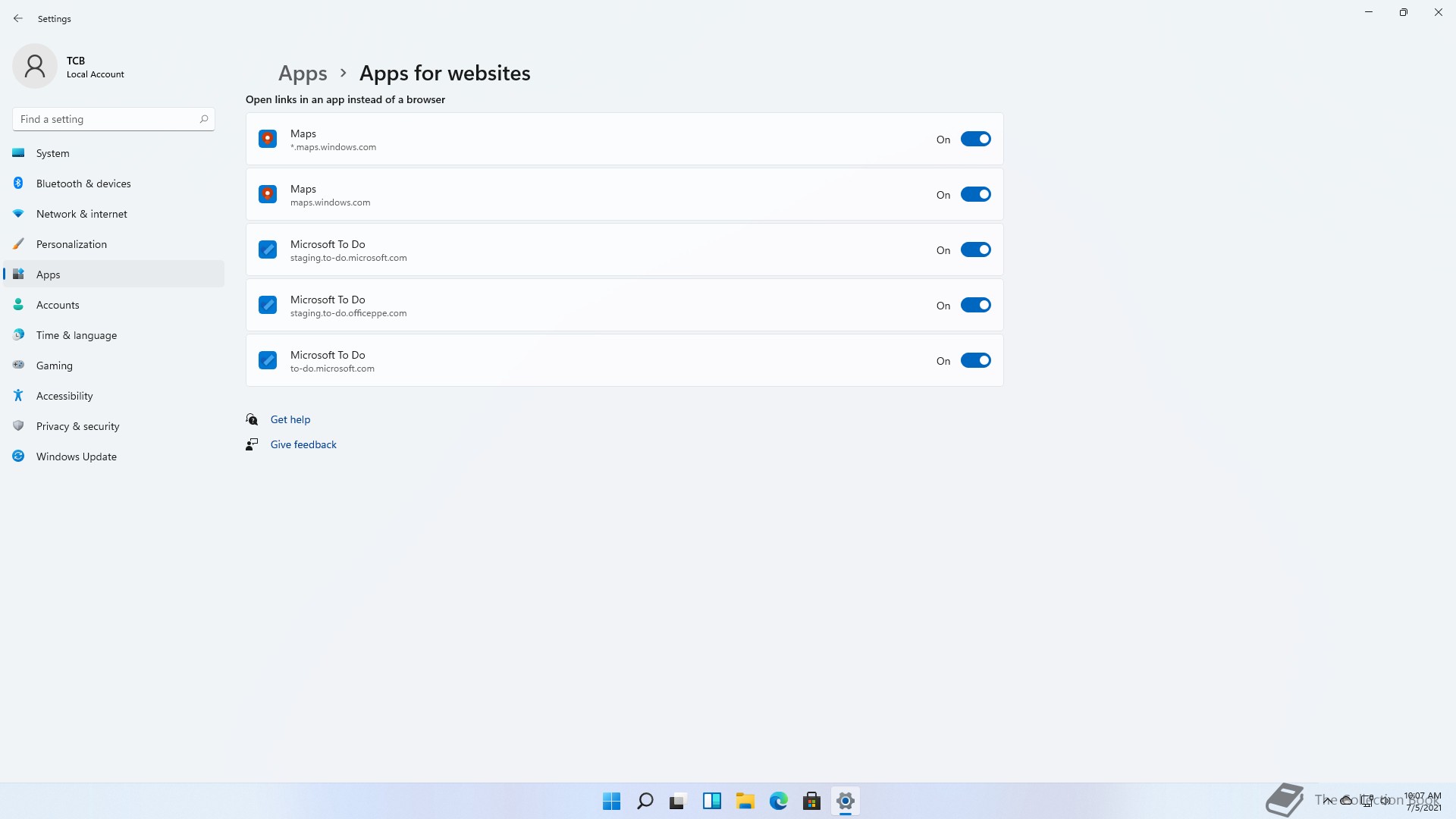
Task: Disable To Do staging.to-do.officeppe.com toggle
Action: coord(975,305)
